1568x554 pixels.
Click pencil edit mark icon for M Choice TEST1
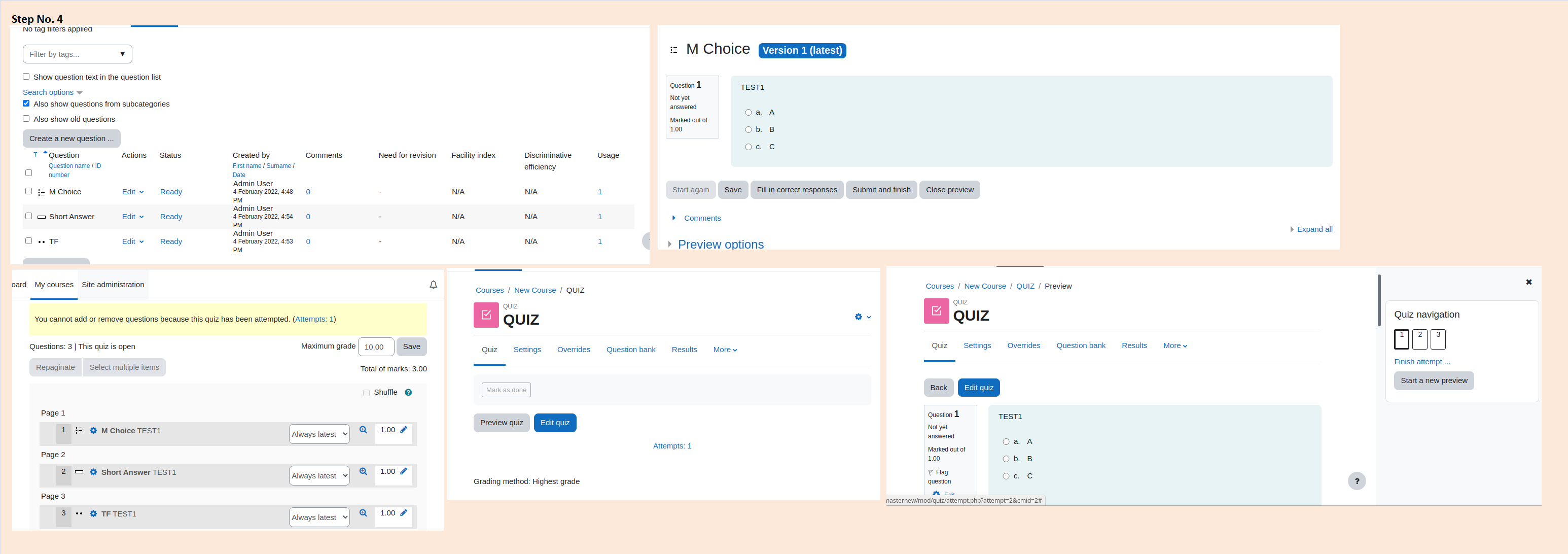pos(404,429)
